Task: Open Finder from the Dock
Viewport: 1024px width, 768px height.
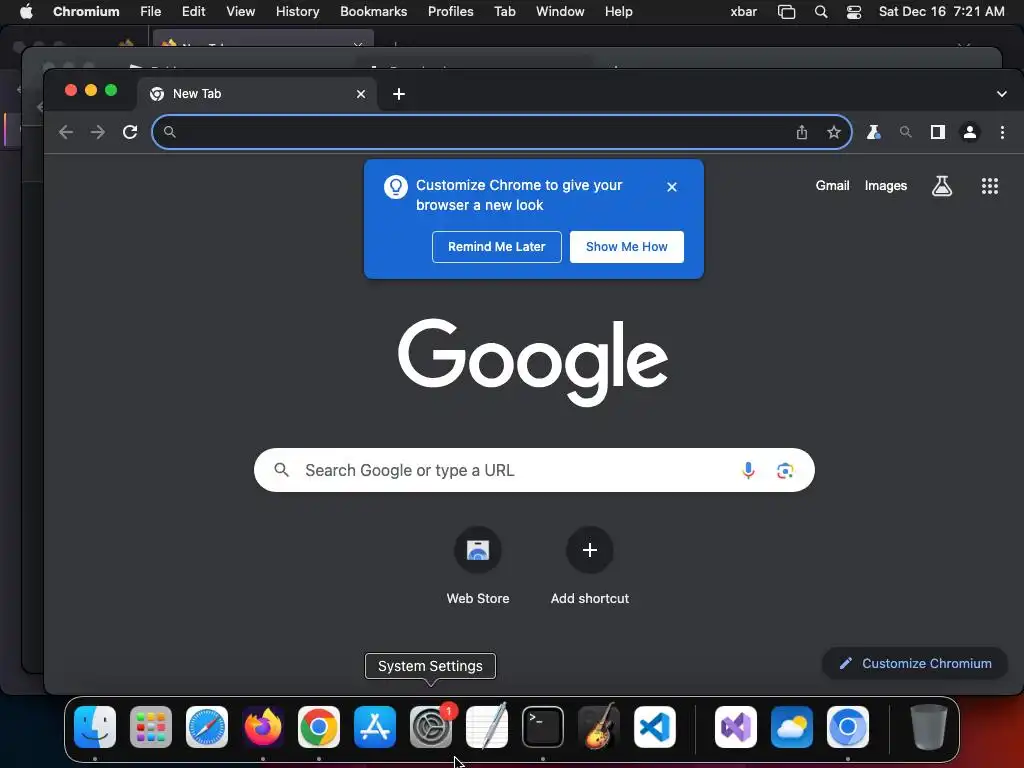Action: (95, 727)
